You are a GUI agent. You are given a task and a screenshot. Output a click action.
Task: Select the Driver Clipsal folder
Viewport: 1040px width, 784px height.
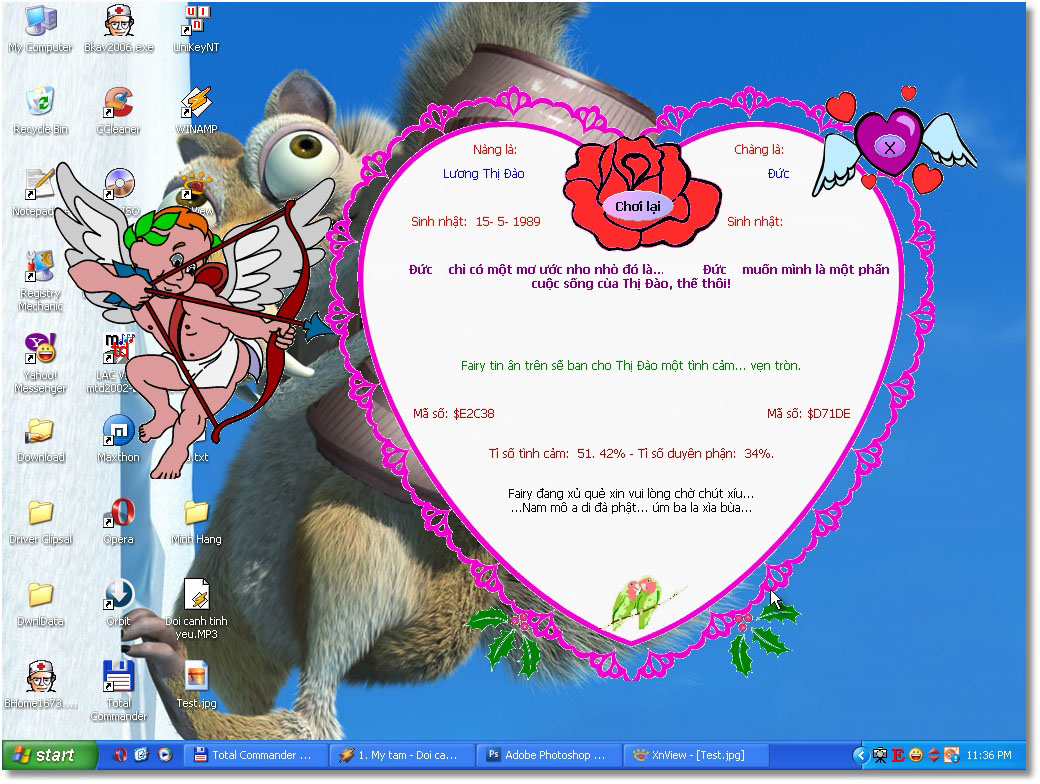(40, 522)
